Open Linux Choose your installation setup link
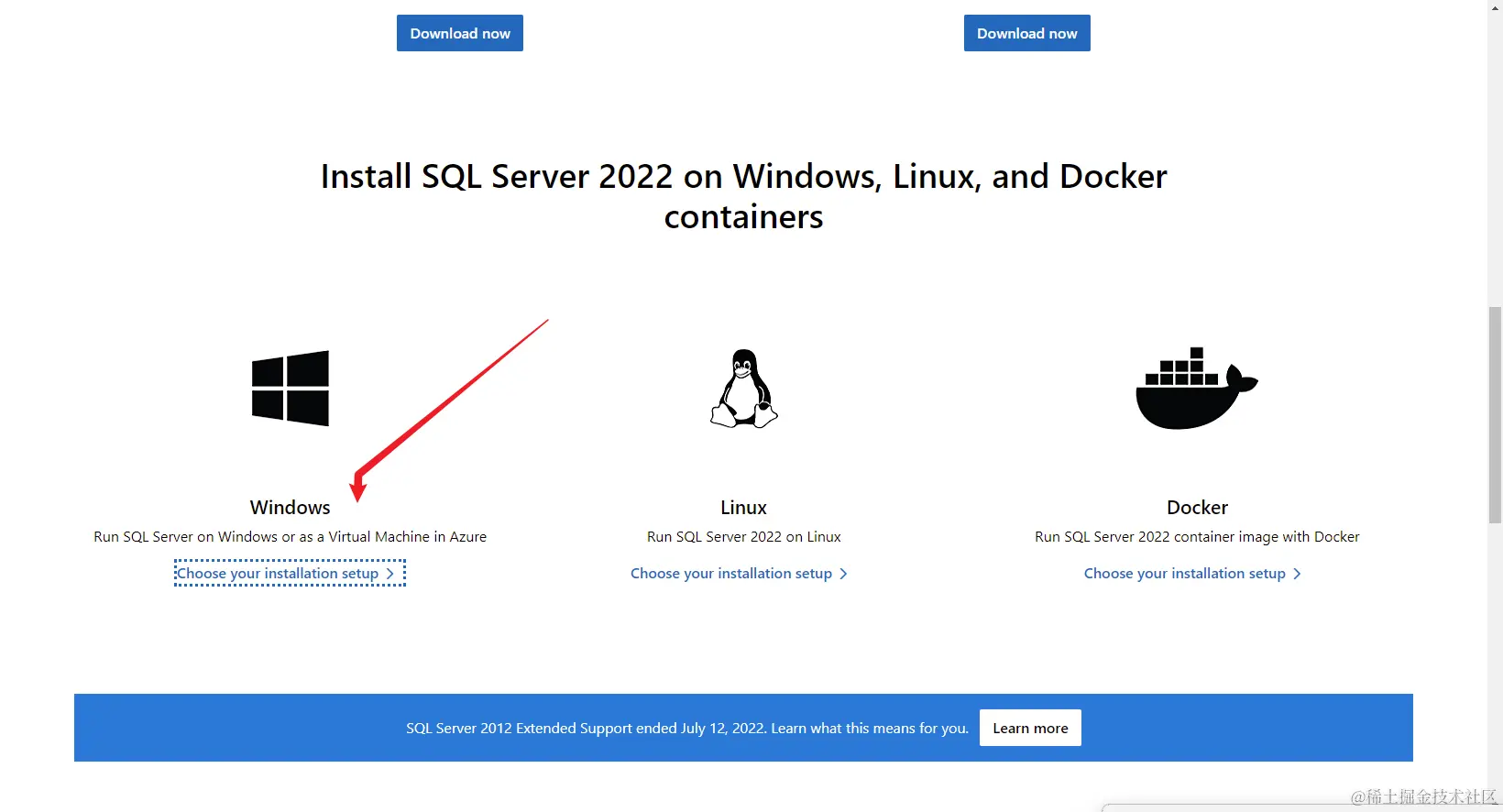The width and height of the screenshot is (1503, 812). pos(739,574)
